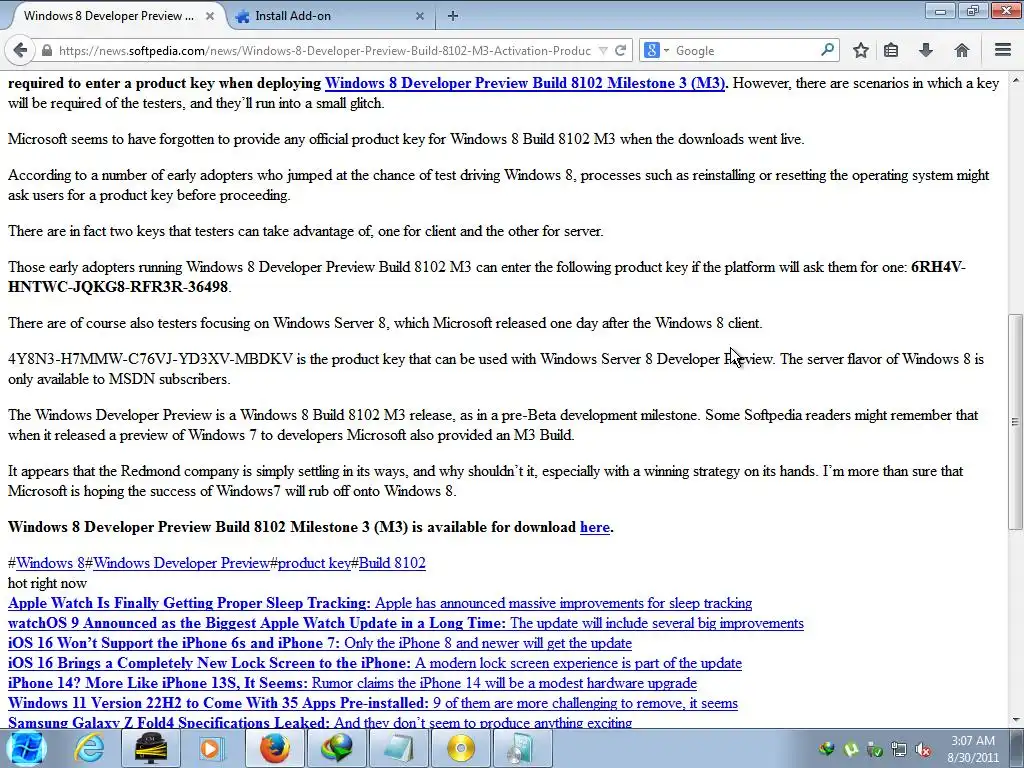Click the muted volume tray icon
Viewport: 1024px width, 768px height.
923,749
